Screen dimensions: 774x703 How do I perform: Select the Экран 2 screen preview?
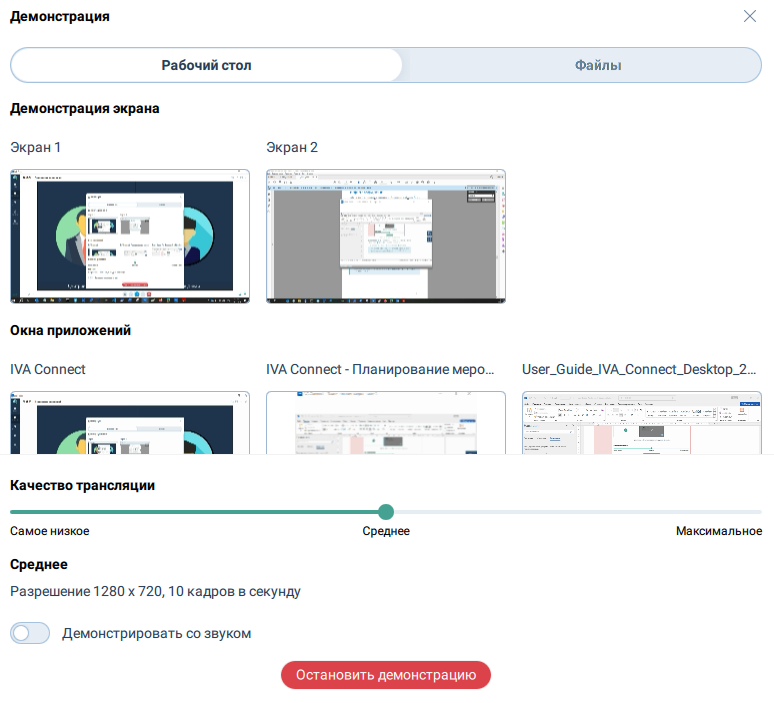386,236
